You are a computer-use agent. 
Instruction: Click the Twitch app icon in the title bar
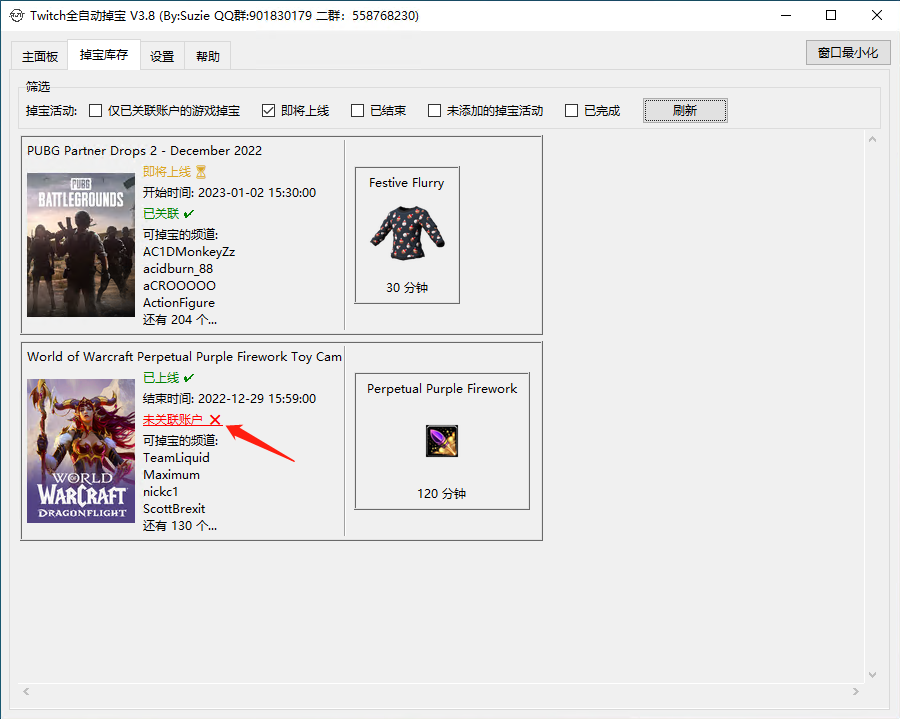coord(18,15)
